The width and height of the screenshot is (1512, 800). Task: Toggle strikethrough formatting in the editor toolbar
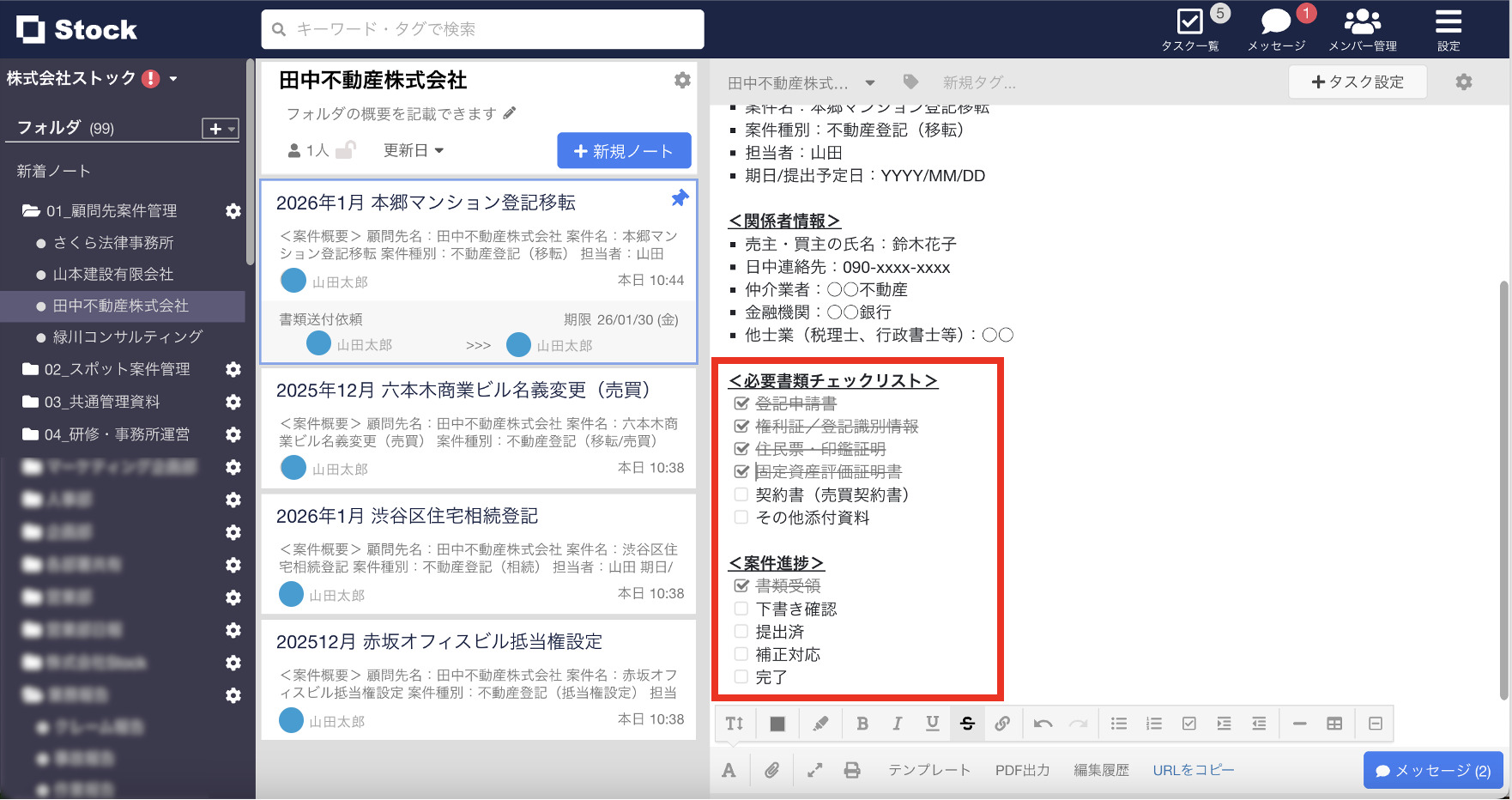(x=967, y=724)
